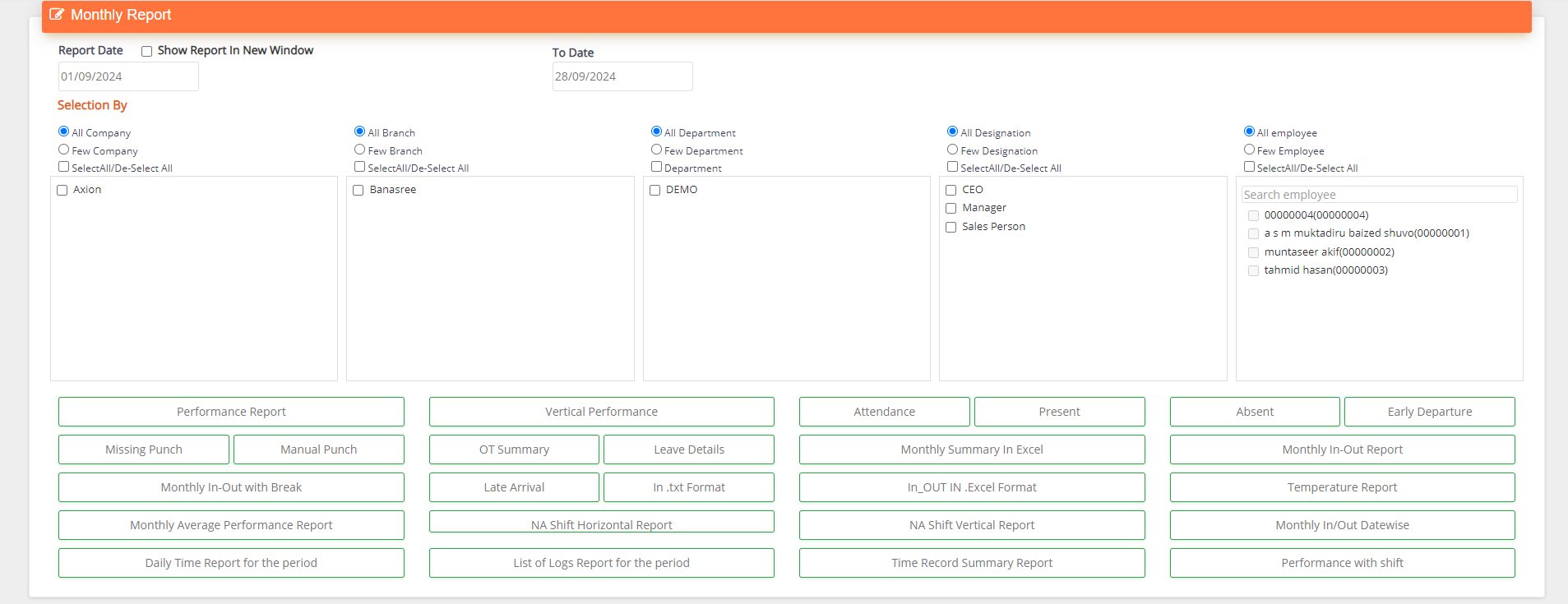Click the Attendance button
Screen dimensions: 1568x604
pyautogui.click(x=884, y=412)
